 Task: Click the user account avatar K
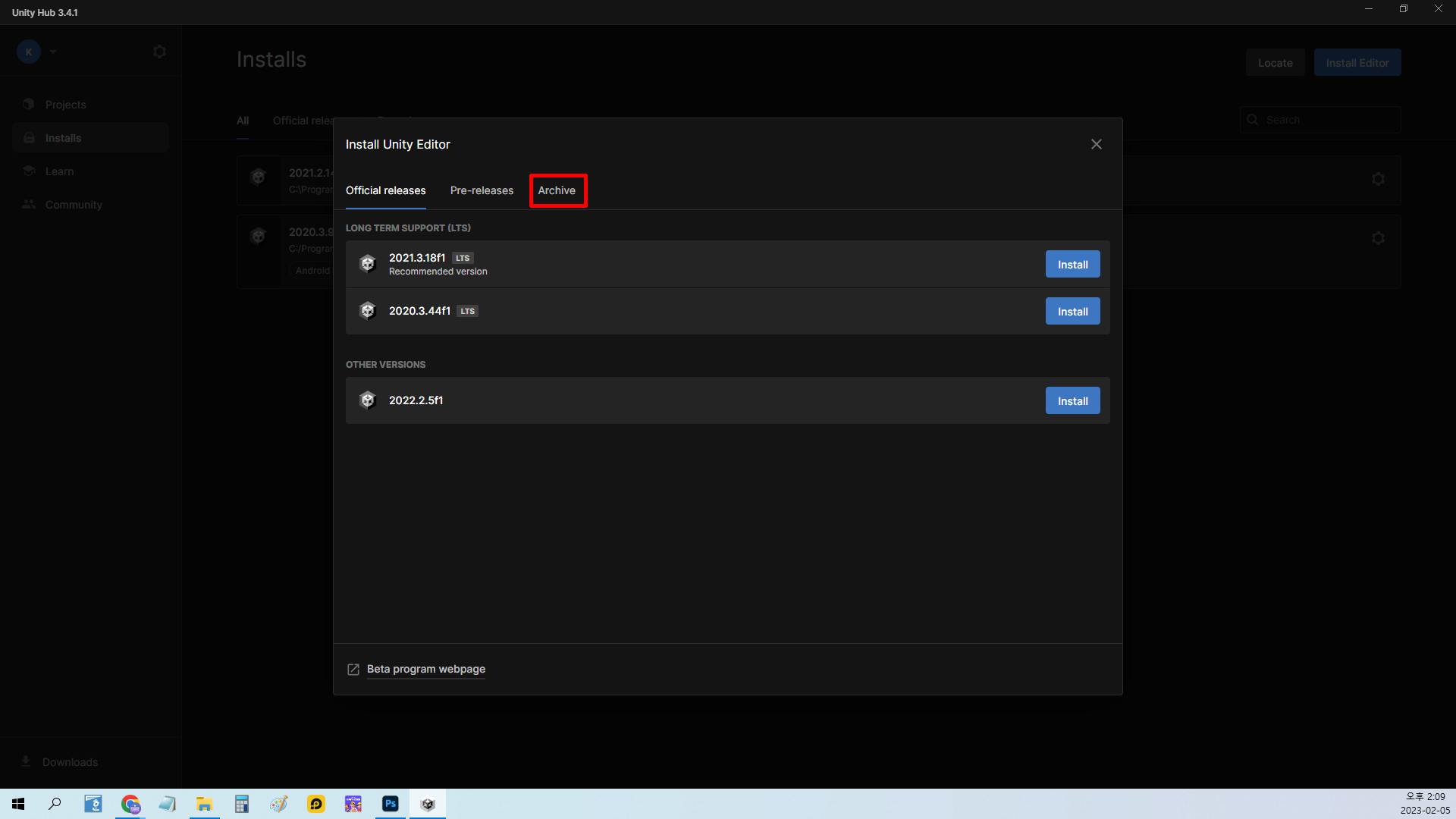point(29,52)
